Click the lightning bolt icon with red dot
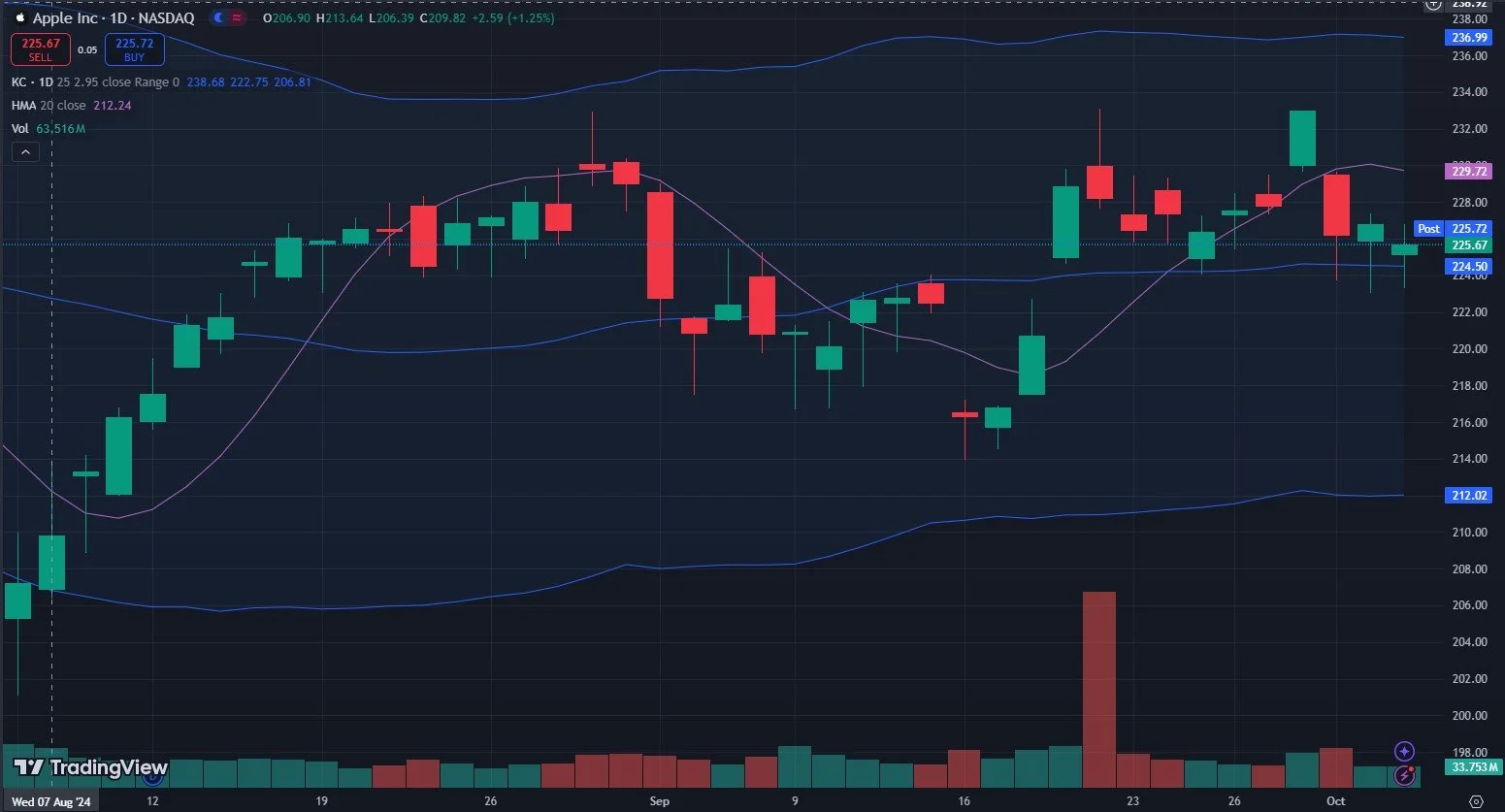This screenshot has width=1505, height=812. coord(1404,775)
